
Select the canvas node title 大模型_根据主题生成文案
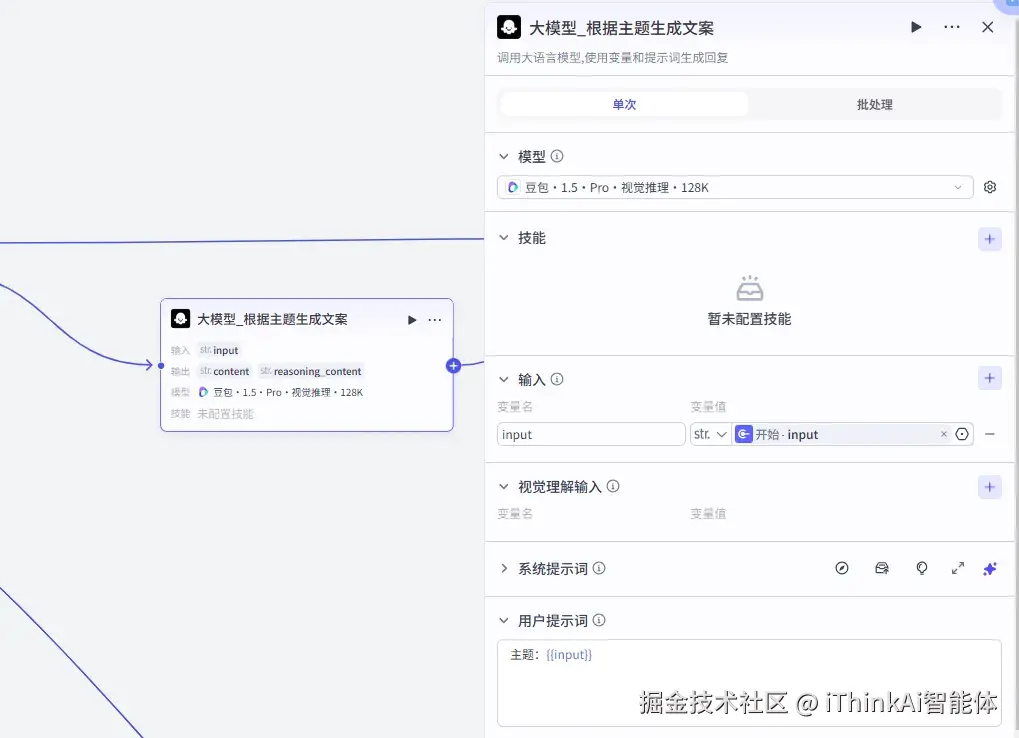[272, 319]
